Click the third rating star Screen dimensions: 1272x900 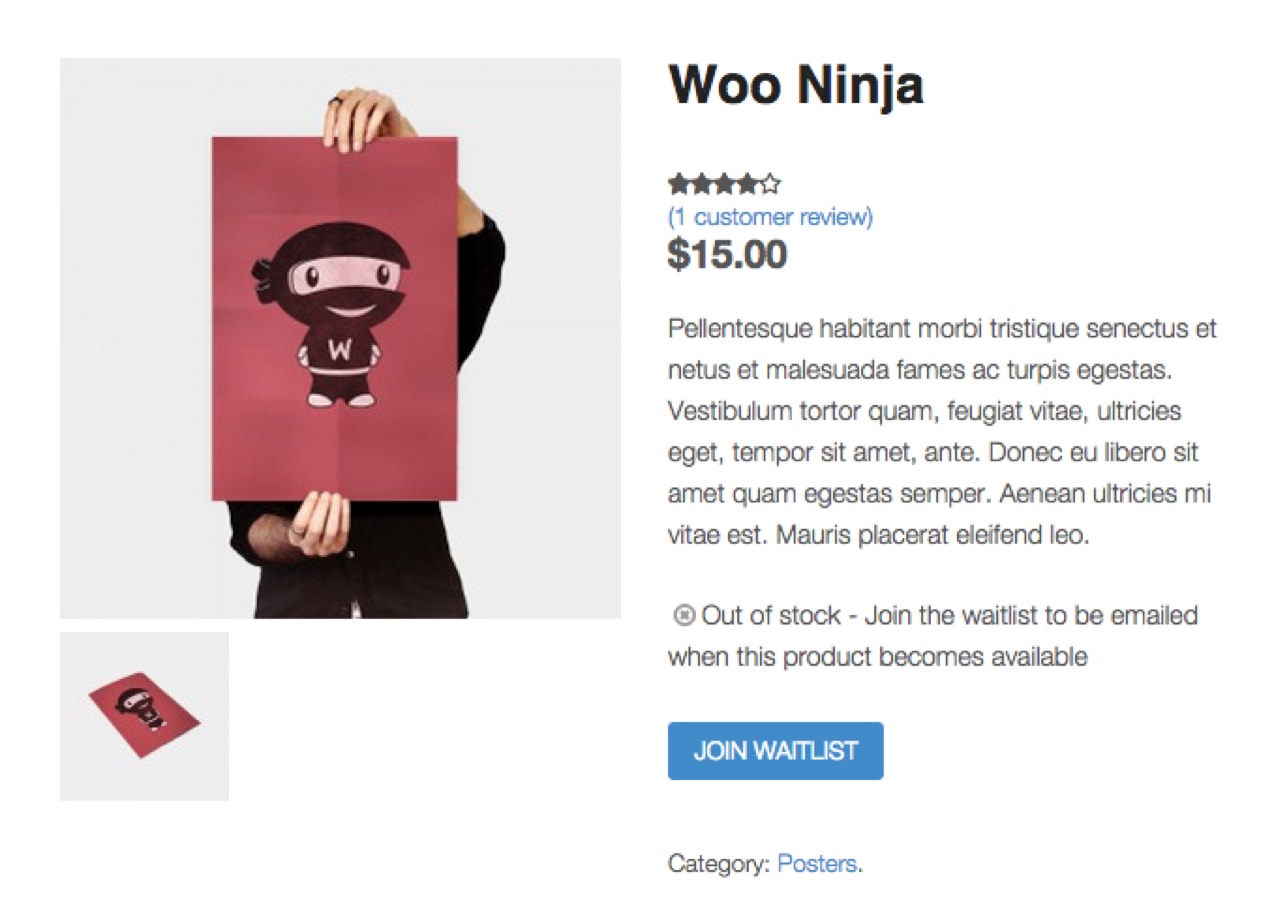click(724, 184)
